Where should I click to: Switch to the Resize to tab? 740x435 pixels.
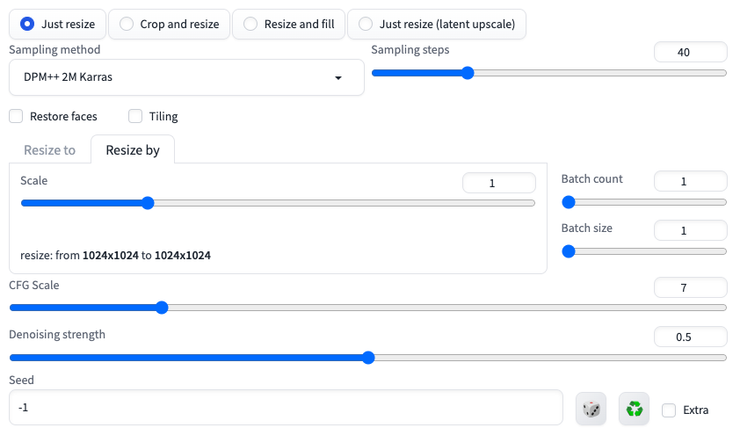(50, 150)
